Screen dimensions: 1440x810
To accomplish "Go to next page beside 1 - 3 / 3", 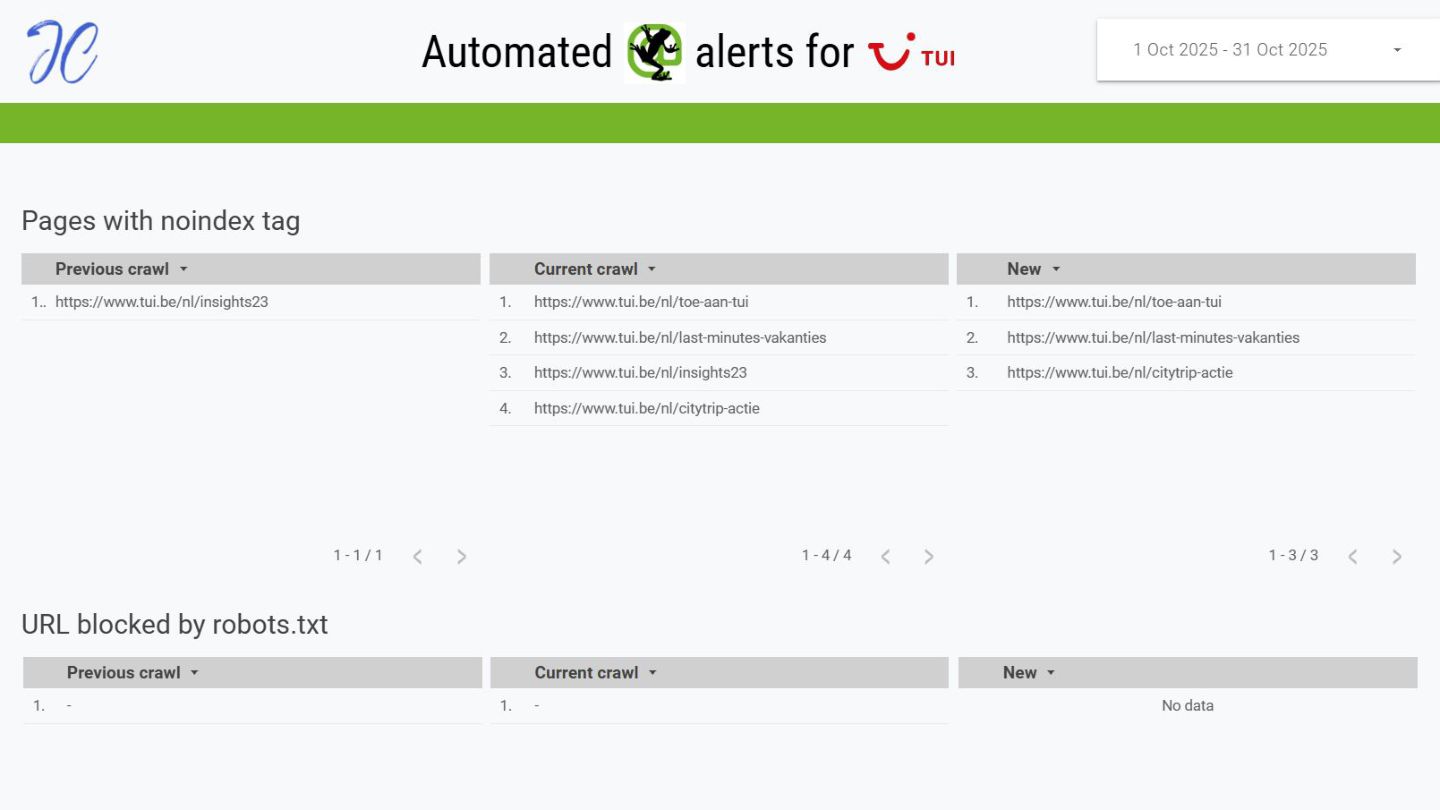I will tap(1397, 556).
